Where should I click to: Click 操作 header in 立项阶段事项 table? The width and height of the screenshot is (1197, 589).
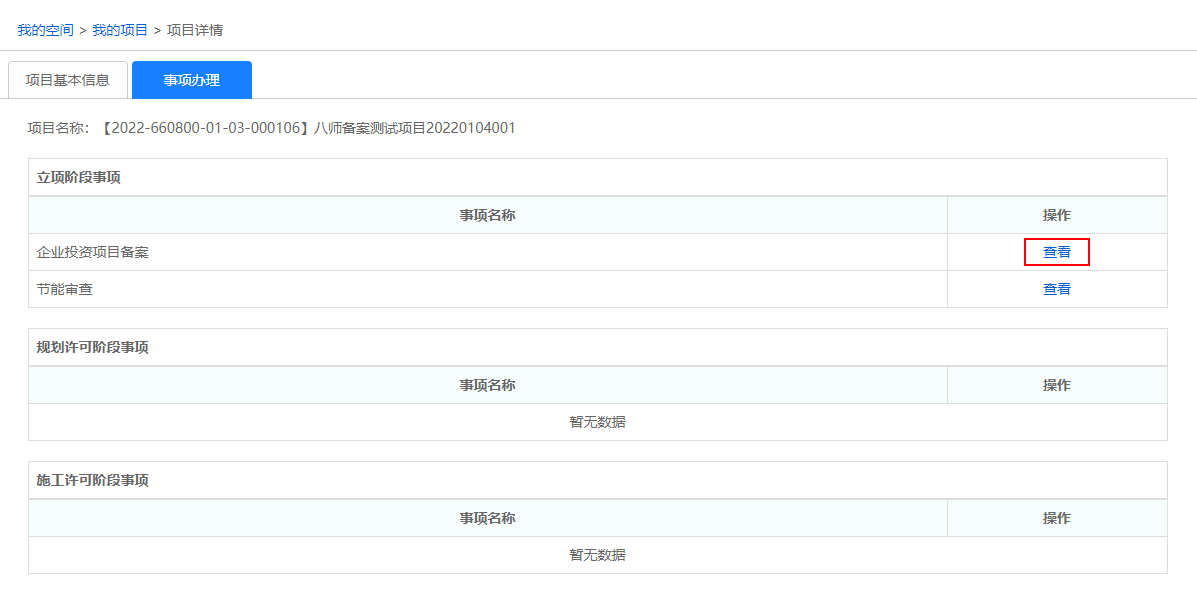pyautogui.click(x=1056, y=215)
